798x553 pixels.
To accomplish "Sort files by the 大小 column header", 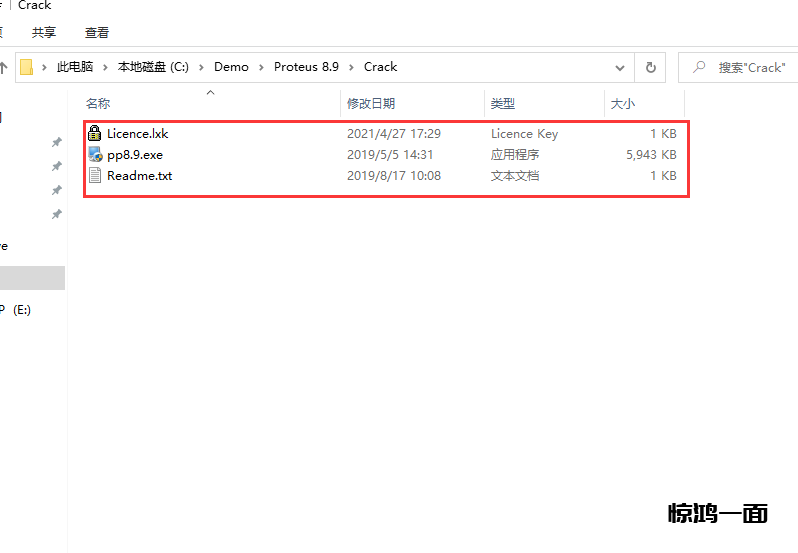I will [622, 104].
